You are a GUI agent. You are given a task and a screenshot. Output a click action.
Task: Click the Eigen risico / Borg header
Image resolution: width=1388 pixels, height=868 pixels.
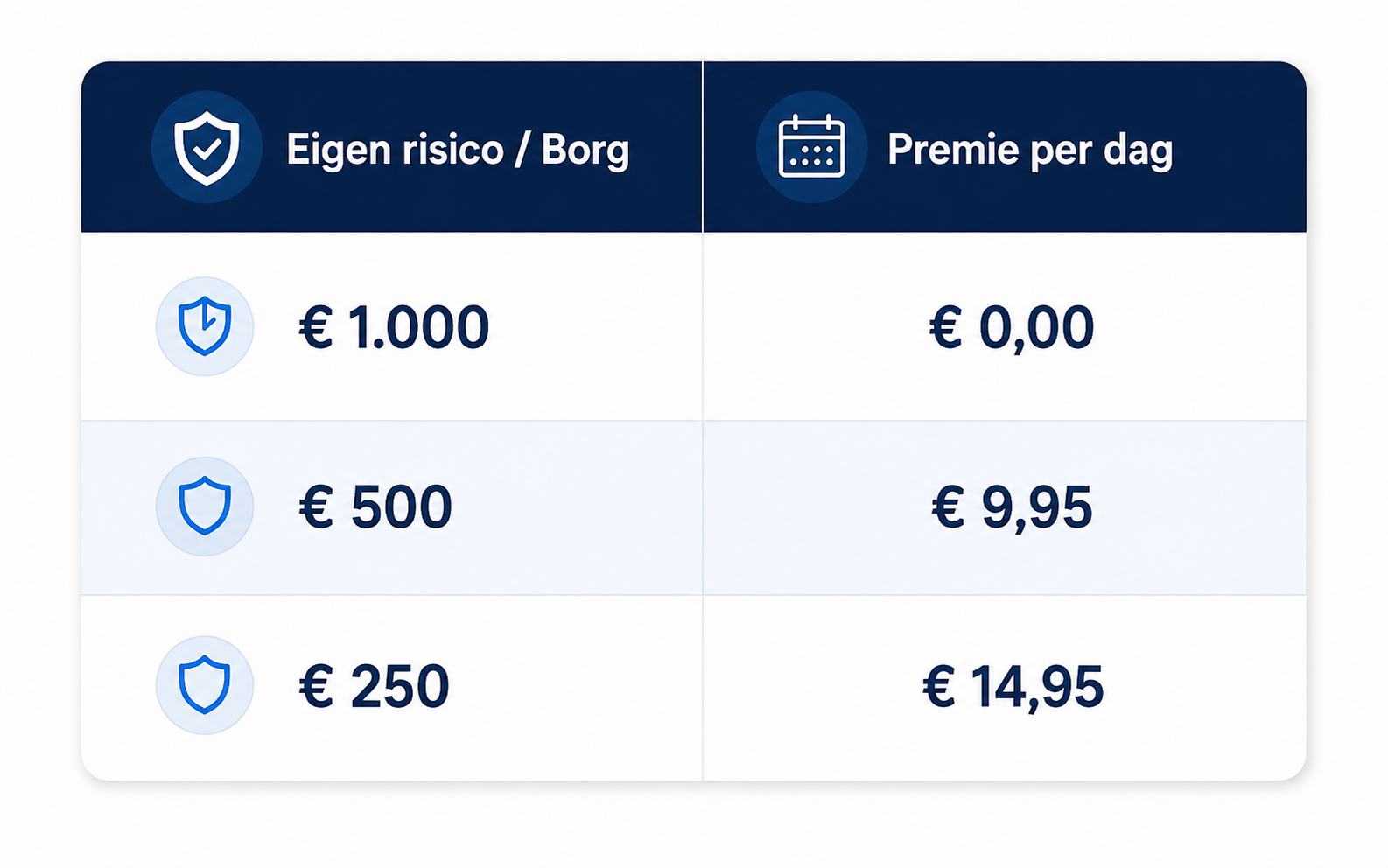[x=458, y=150]
